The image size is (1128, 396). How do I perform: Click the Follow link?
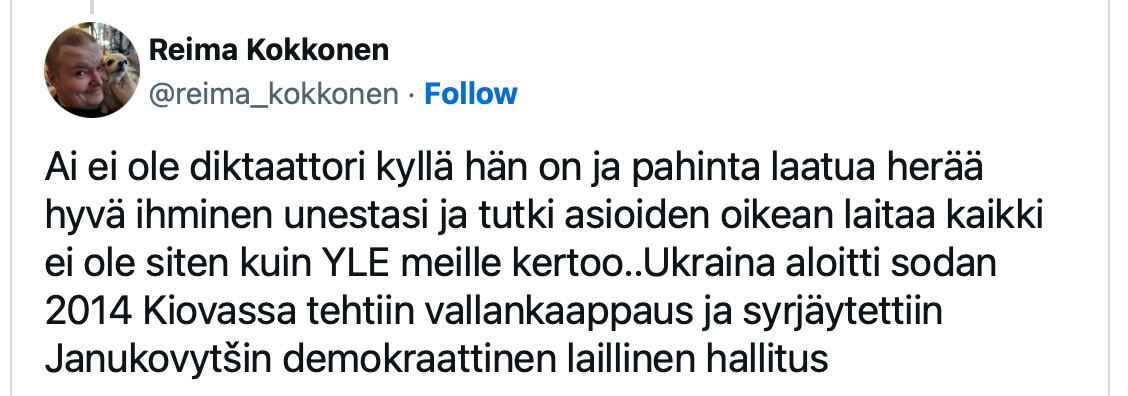(470, 94)
